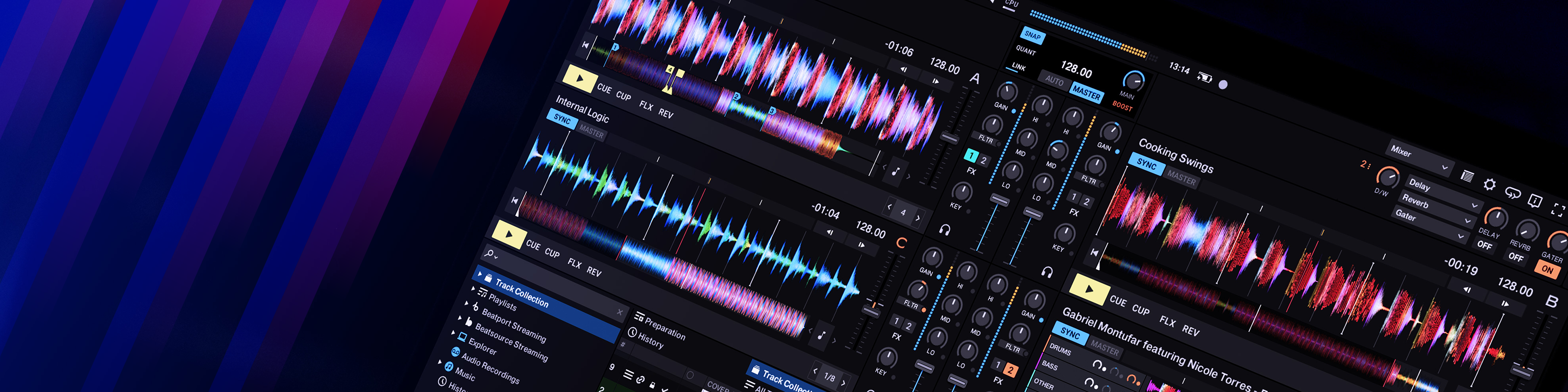Image resolution: width=1568 pixels, height=392 pixels.
Task: Start playback on the Internal Logic deck
Action: [x=509, y=234]
